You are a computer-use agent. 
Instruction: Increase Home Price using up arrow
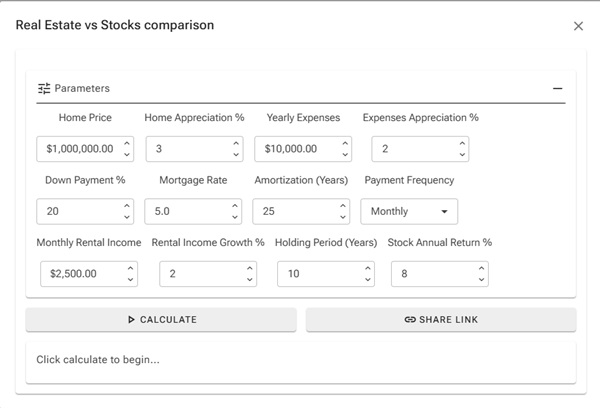[127, 143]
